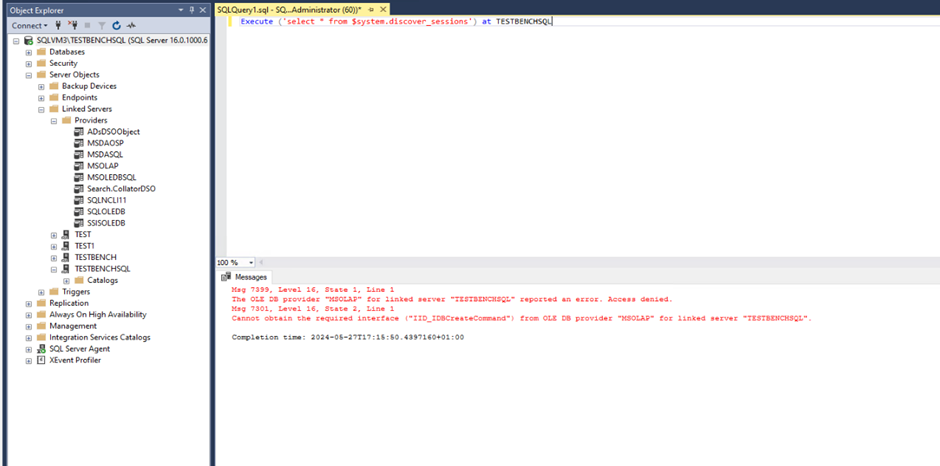
Task: Select the ADsDSOObject provider icon
Action: coord(79,131)
